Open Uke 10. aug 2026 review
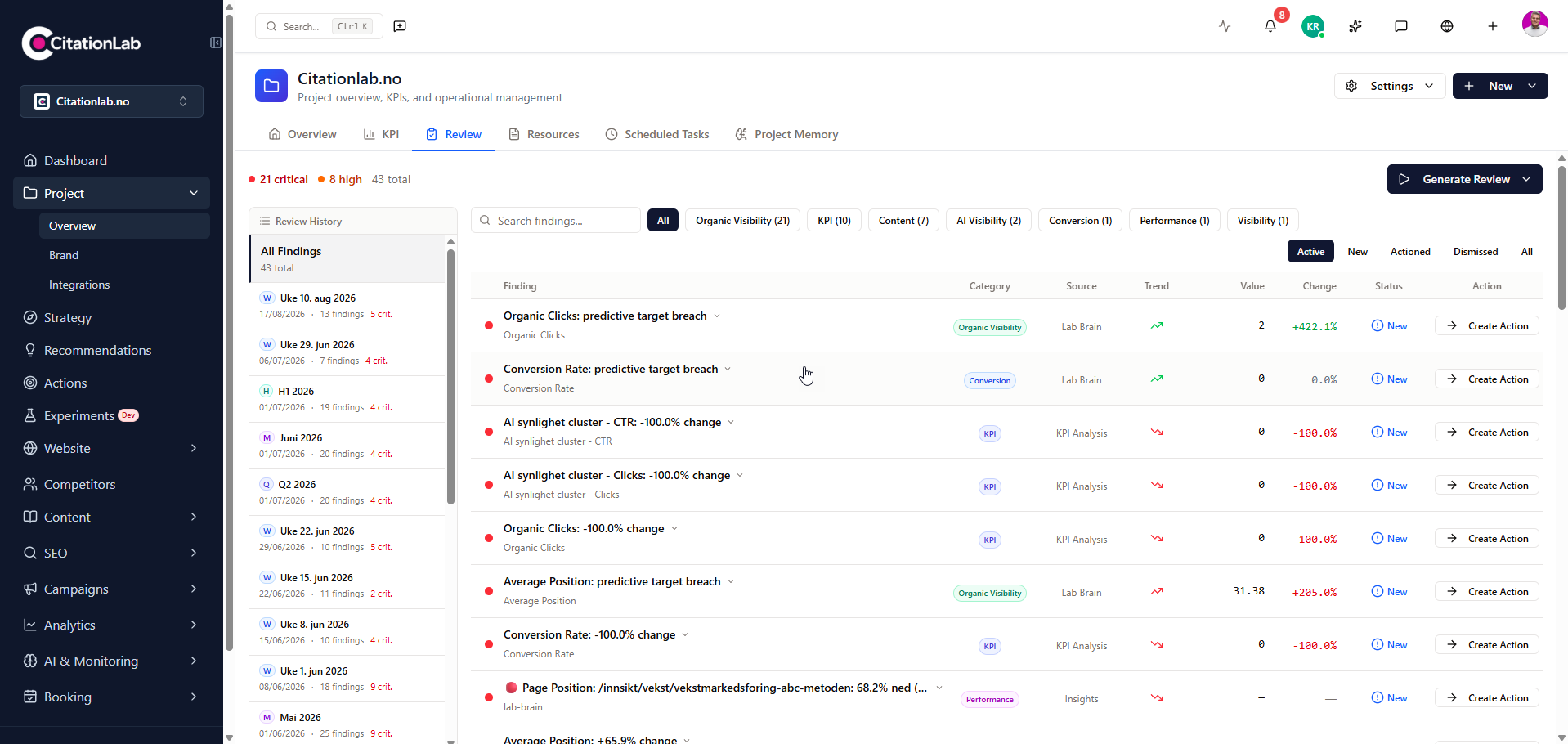The height and width of the screenshot is (744, 1568). tap(347, 306)
